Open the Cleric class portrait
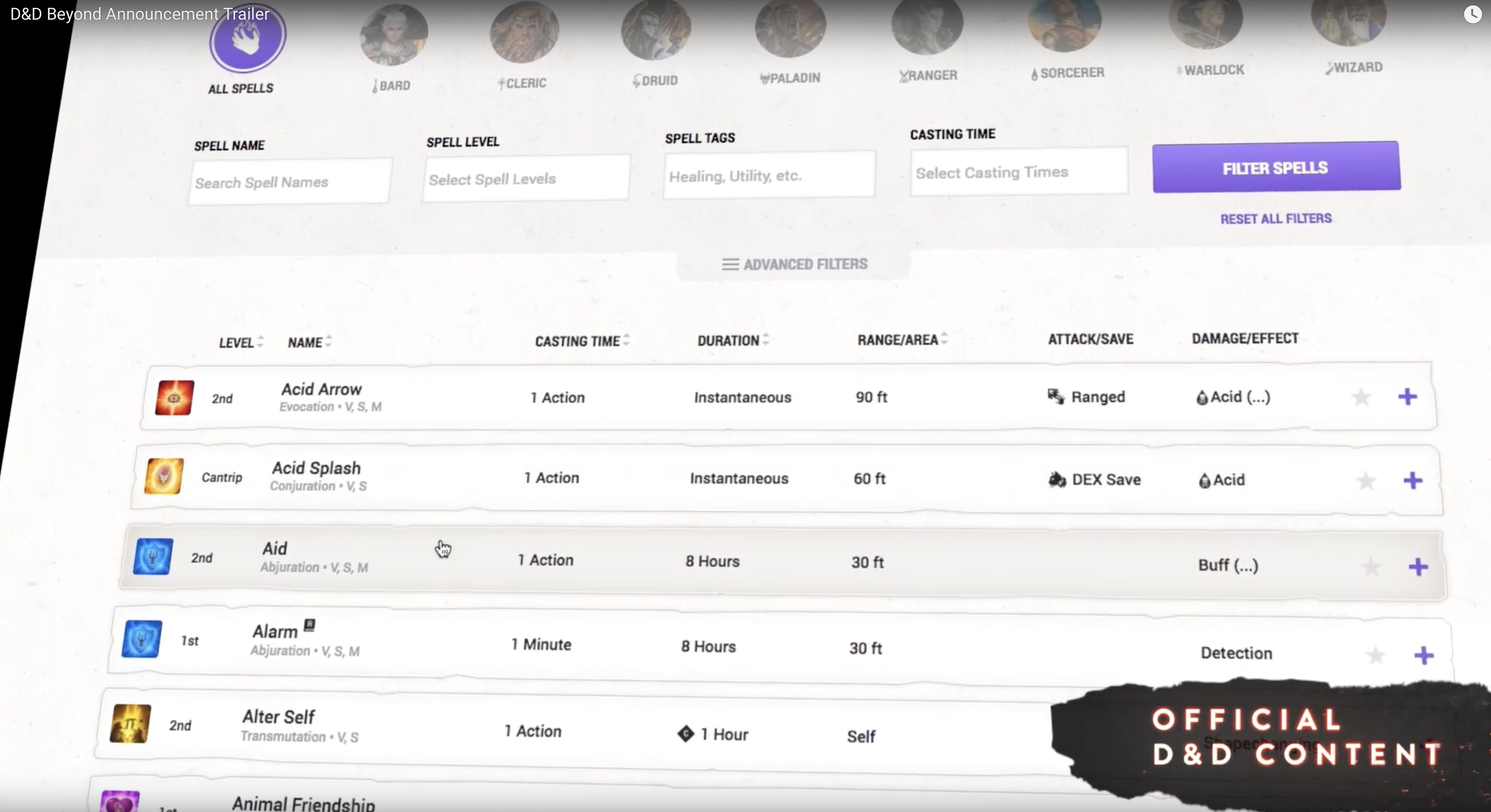Image resolution: width=1491 pixels, height=812 pixels. click(x=524, y=32)
